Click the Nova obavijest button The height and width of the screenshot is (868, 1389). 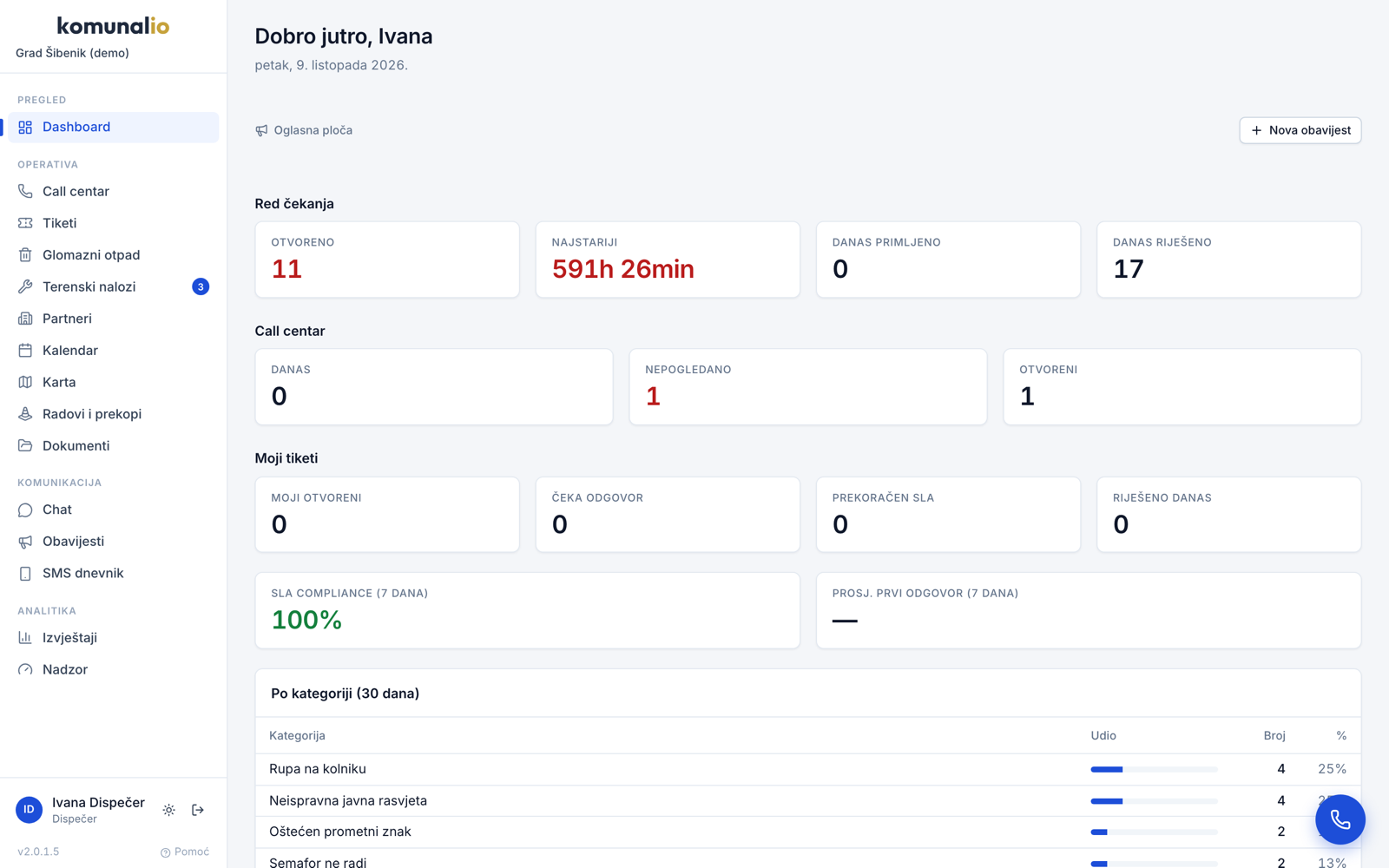(x=1300, y=130)
